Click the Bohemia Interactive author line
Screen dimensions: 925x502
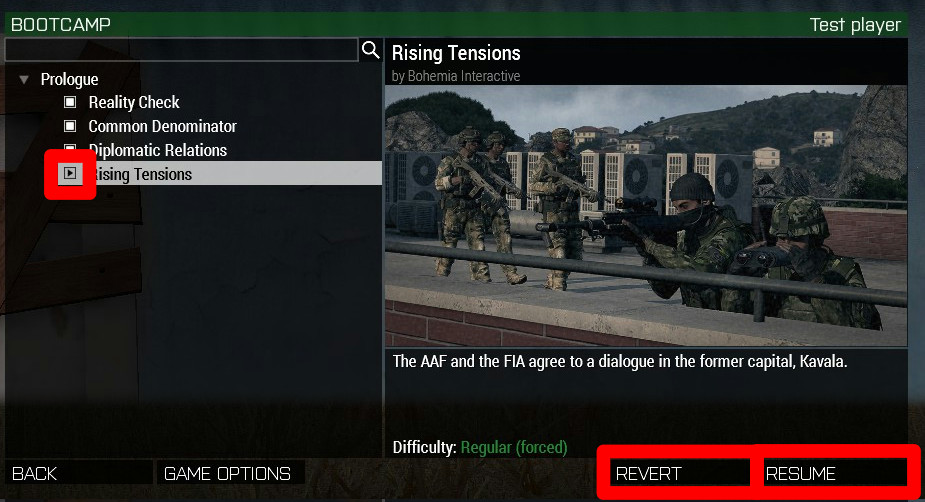coord(455,76)
